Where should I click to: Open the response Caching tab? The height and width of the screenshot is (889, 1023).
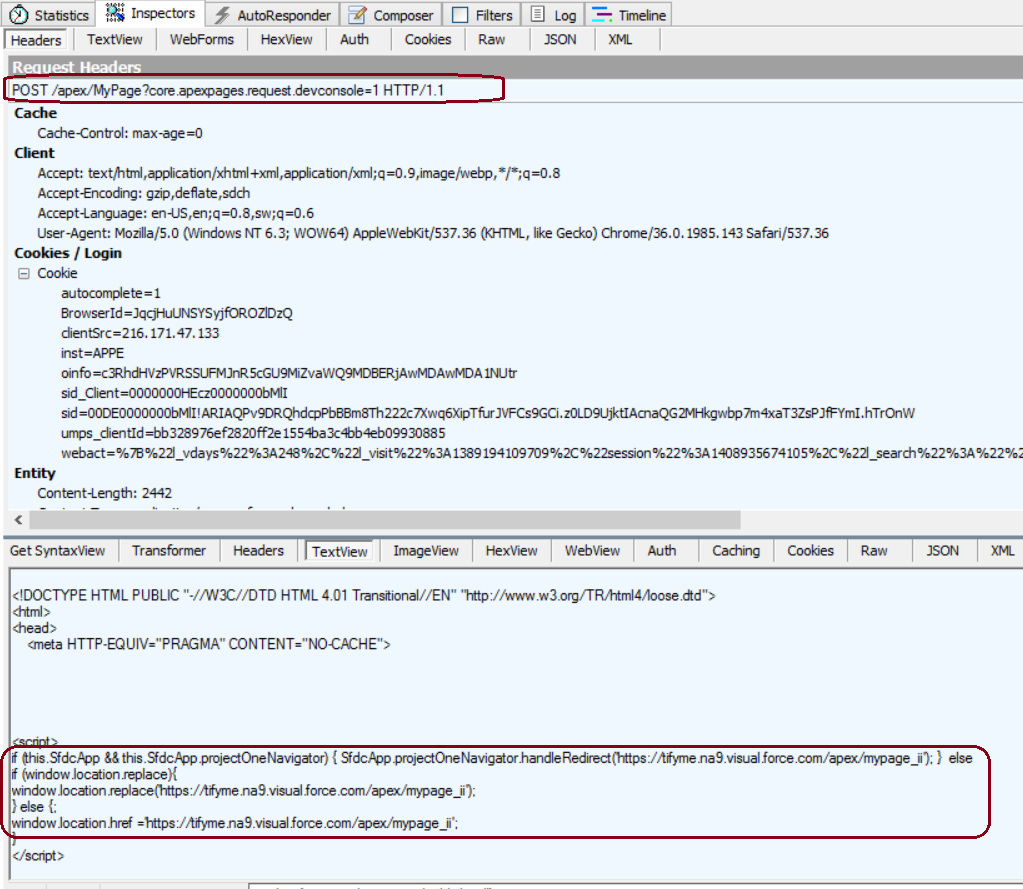point(736,550)
